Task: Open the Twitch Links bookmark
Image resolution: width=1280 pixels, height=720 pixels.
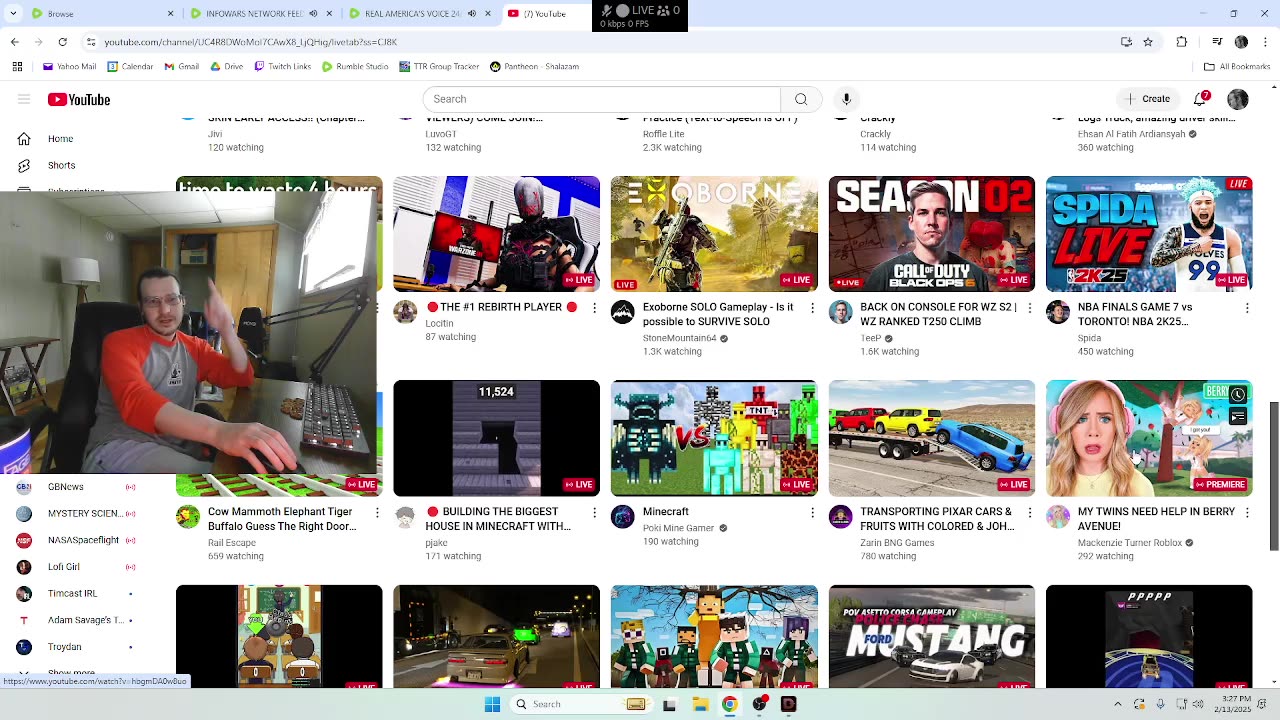Action: (282, 67)
